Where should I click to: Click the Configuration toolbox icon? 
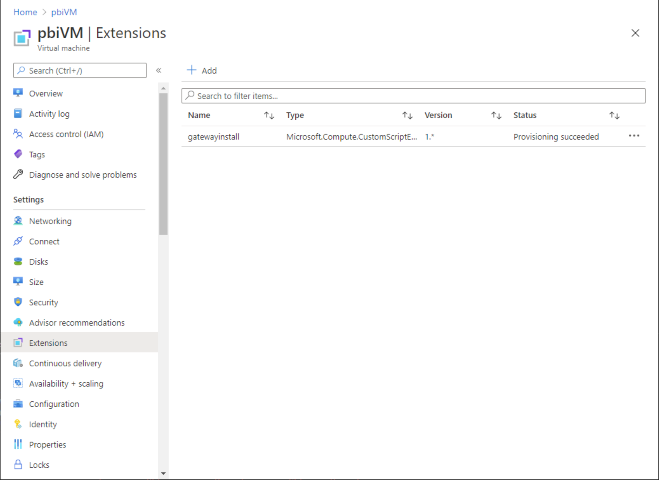pos(18,404)
